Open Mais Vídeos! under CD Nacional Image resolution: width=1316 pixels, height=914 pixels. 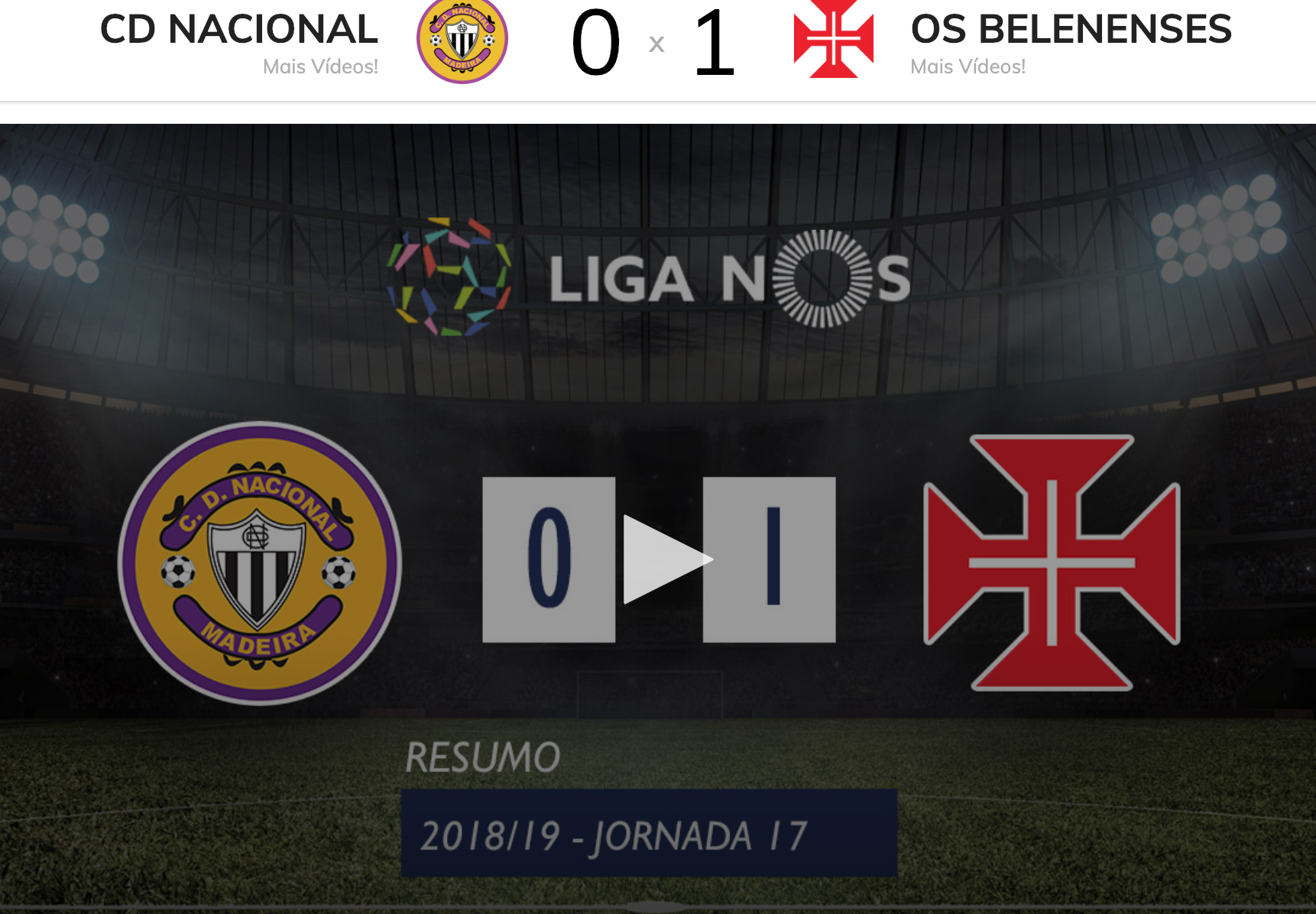click(320, 67)
